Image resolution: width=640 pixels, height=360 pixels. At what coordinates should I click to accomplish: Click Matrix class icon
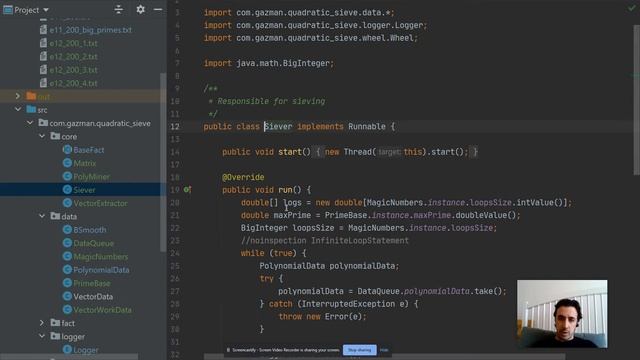[x=67, y=163]
